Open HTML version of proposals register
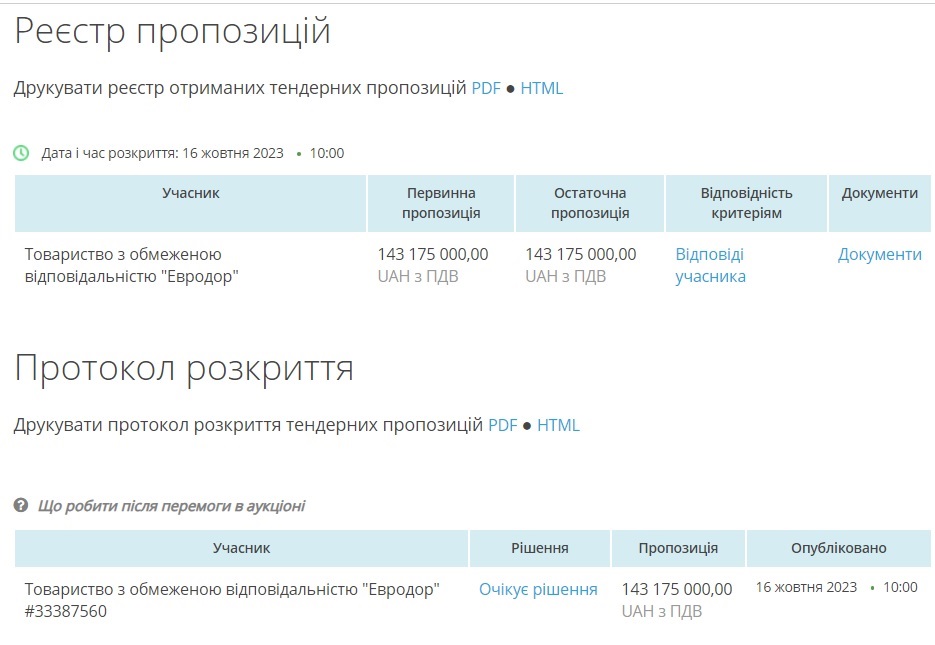935x645 pixels. pos(541,88)
